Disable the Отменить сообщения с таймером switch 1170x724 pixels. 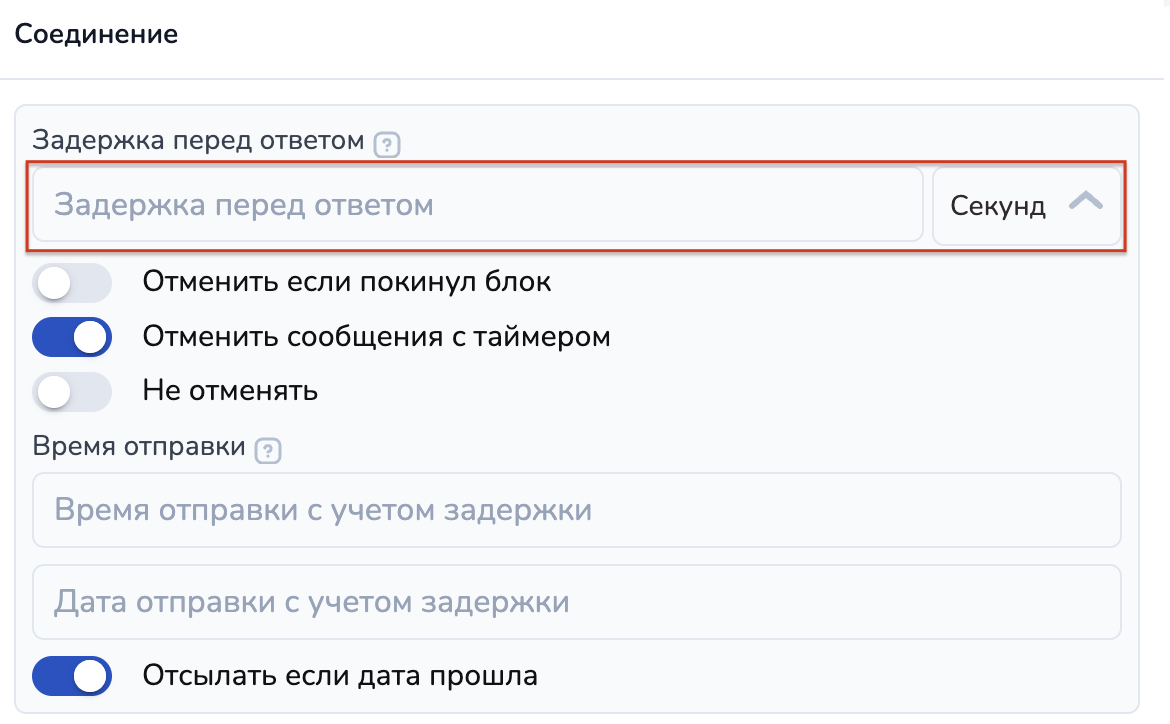[71, 337]
